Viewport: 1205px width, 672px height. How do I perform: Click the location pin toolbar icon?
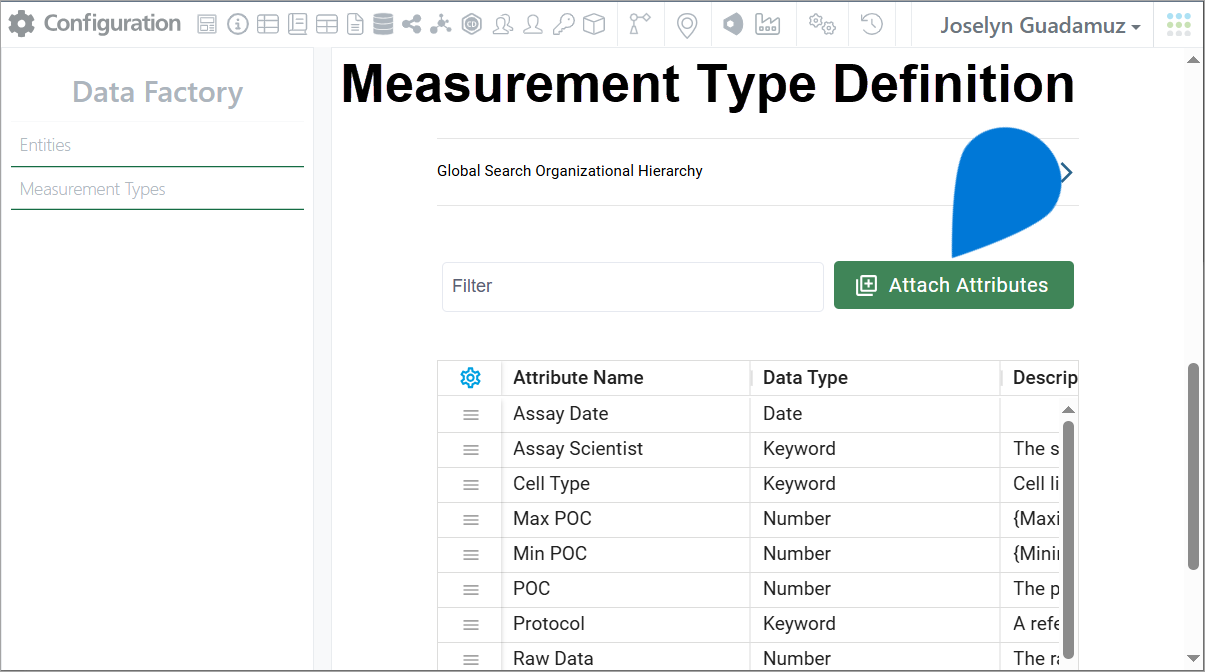[687, 25]
